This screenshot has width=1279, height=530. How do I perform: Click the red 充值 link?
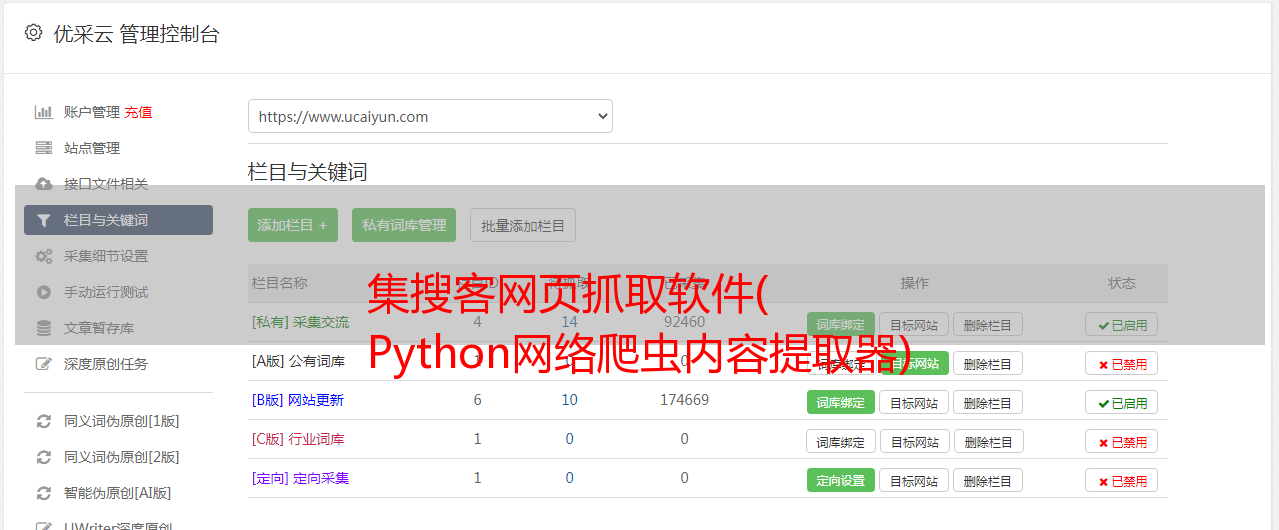tap(138, 112)
